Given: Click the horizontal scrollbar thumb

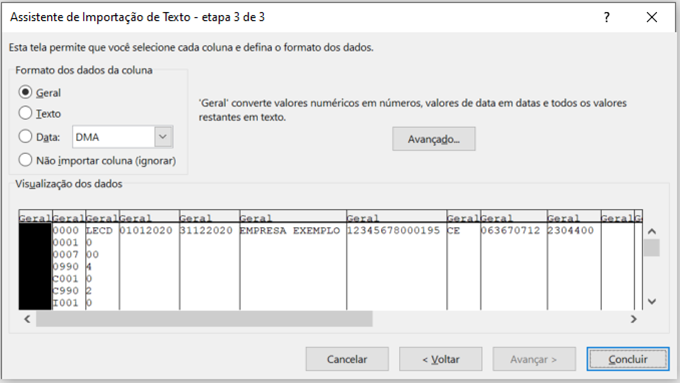Looking at the screenshot, I should point(204,319).
